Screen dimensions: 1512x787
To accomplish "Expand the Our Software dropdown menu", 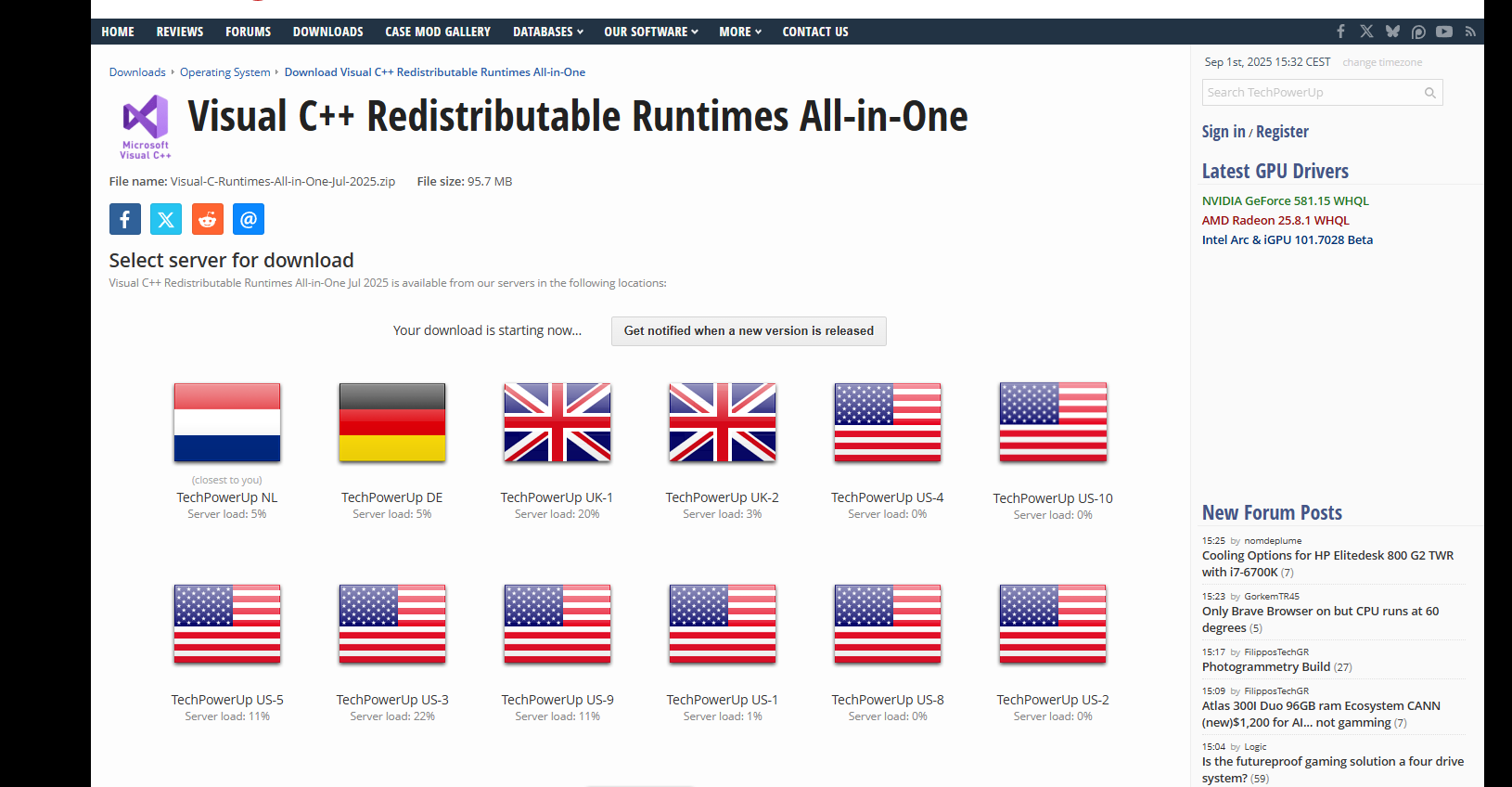I will click(651, 32).
